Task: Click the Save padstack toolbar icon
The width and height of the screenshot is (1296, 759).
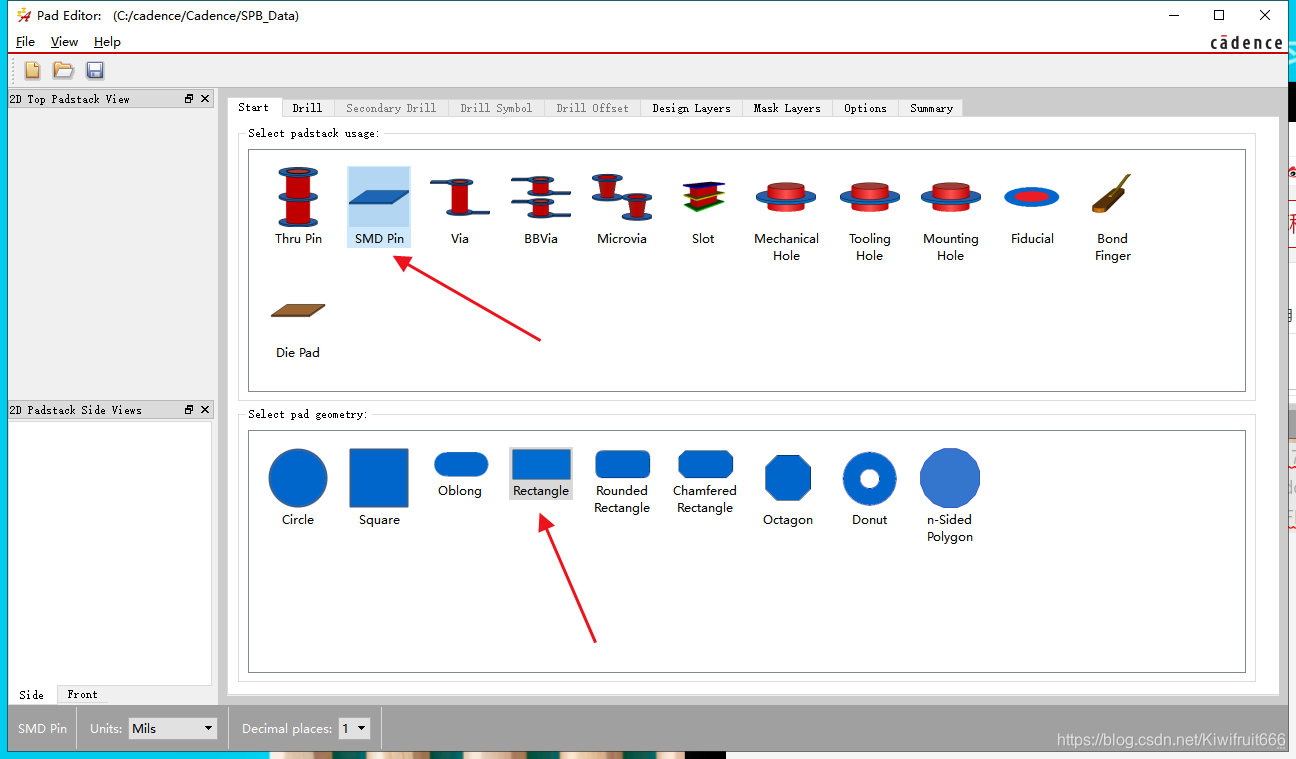Action: (95, 70)
